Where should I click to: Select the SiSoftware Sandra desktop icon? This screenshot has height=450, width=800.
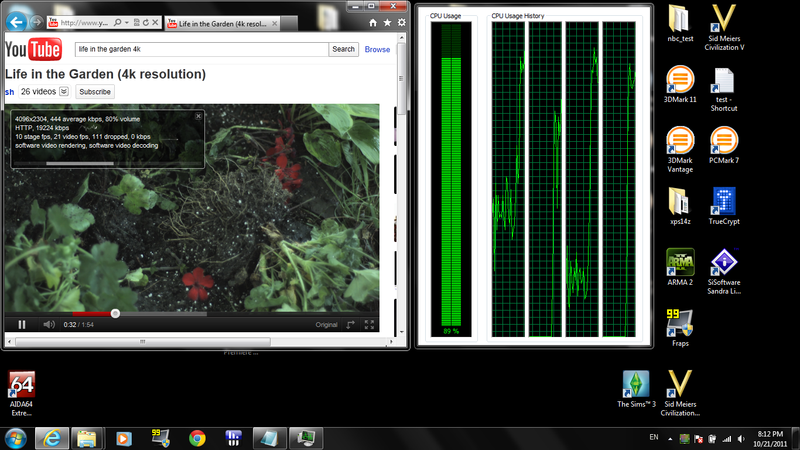coord(724,271)
